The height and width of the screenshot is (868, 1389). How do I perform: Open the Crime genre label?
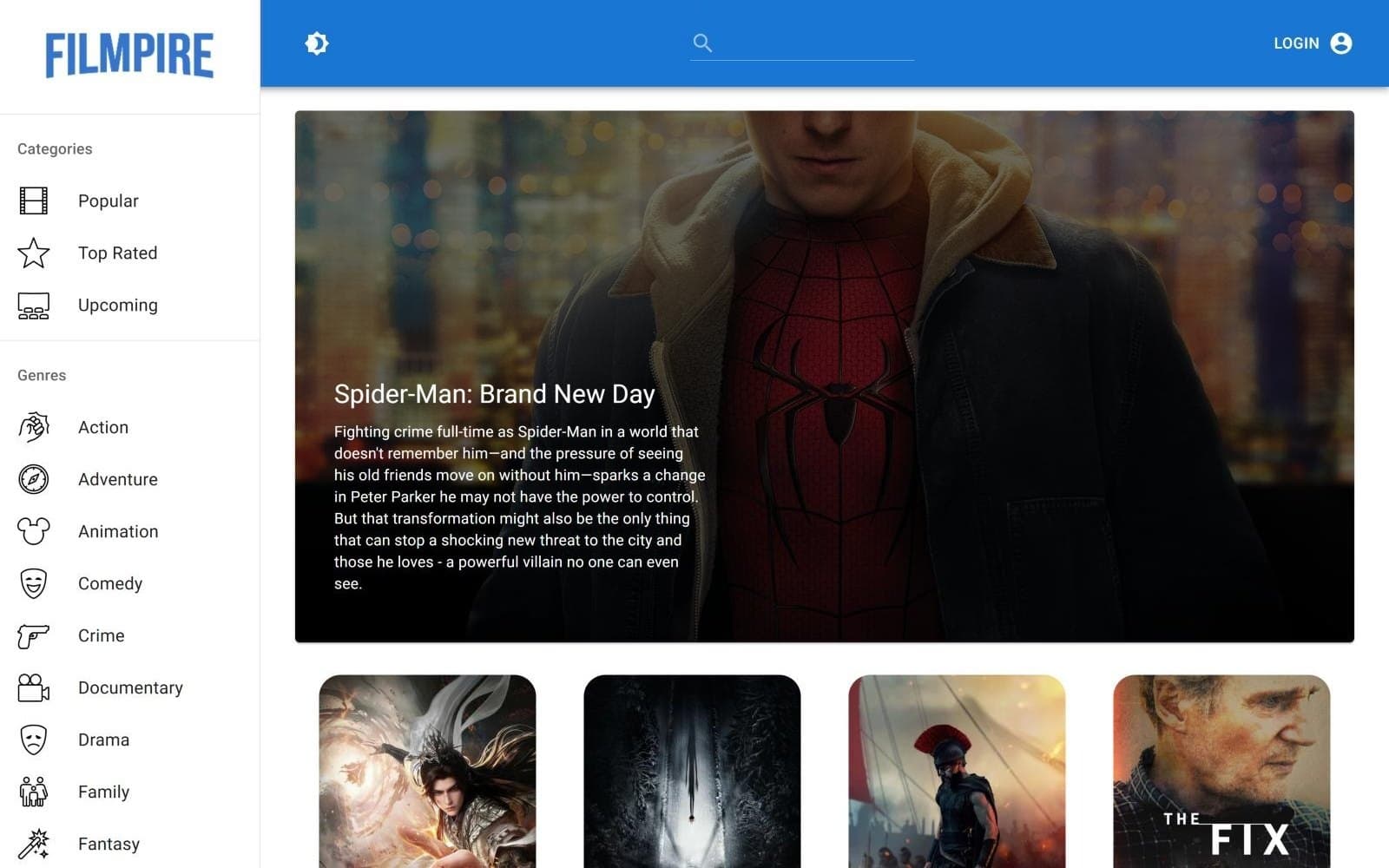pyautogui.click(x=102, y=635)
